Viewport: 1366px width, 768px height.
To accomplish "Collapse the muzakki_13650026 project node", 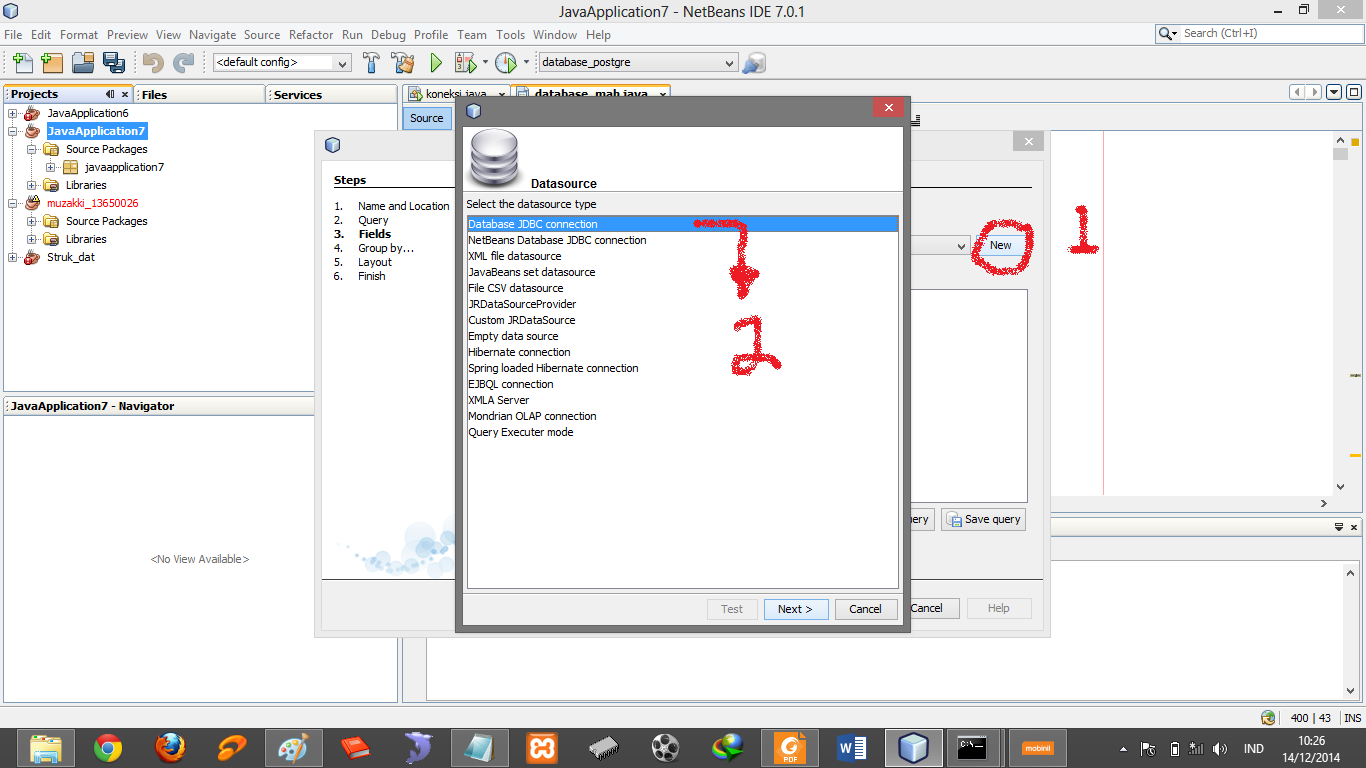I will 13,203.
